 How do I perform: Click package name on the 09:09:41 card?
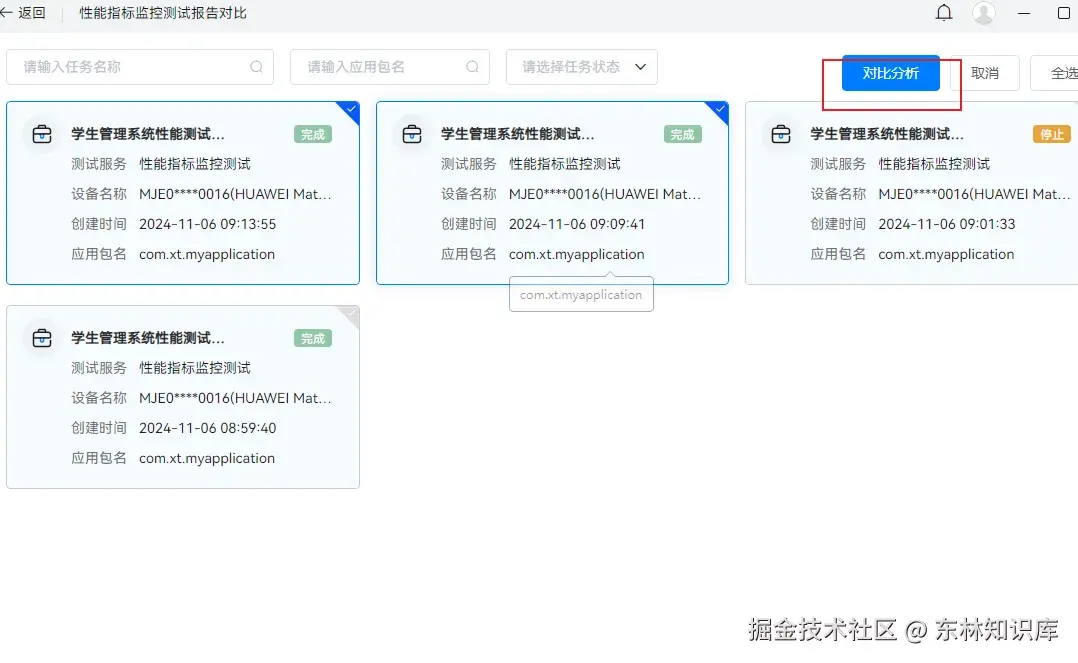577,254
